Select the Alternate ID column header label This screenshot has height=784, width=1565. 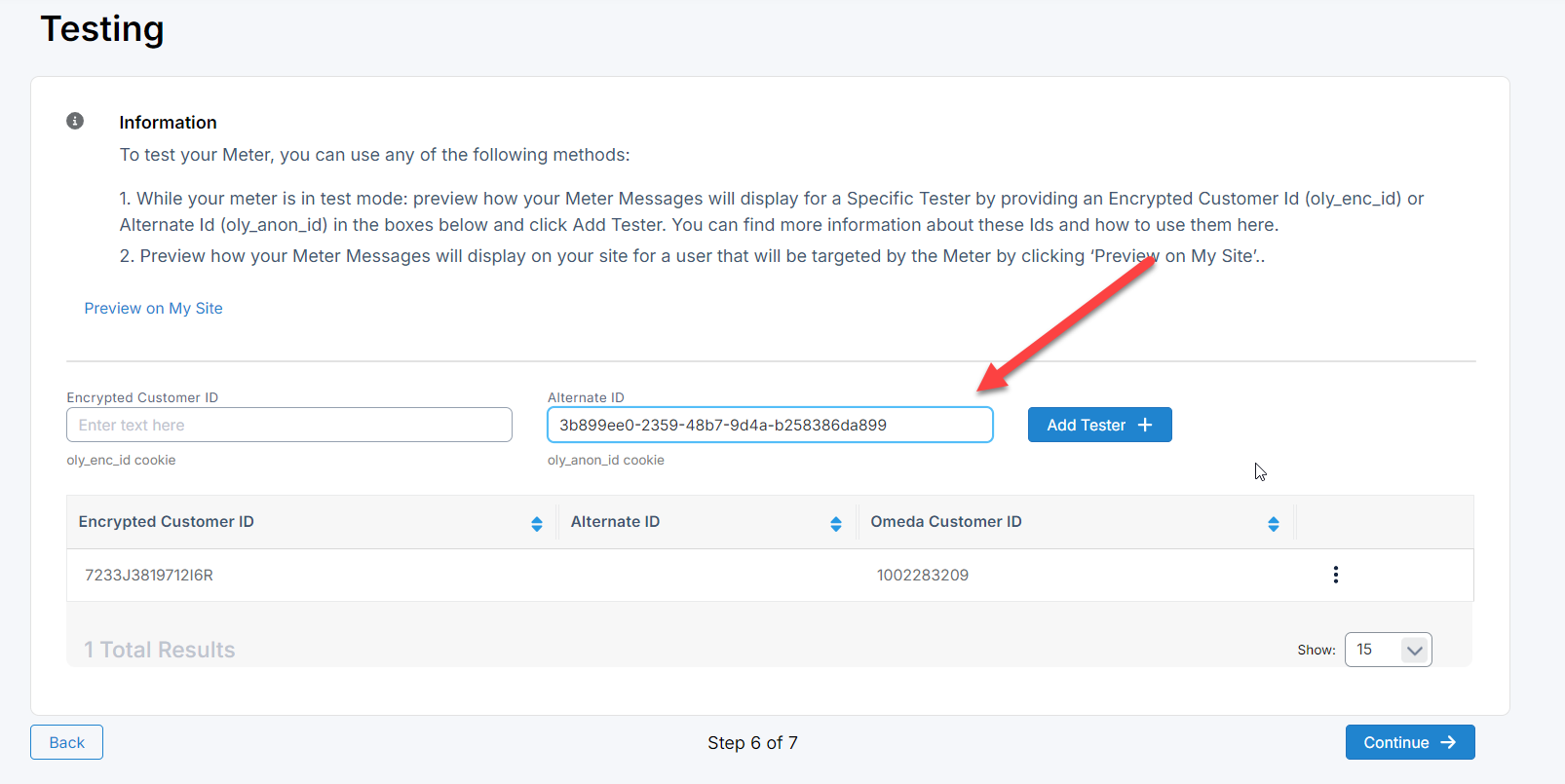click(615, 522)
